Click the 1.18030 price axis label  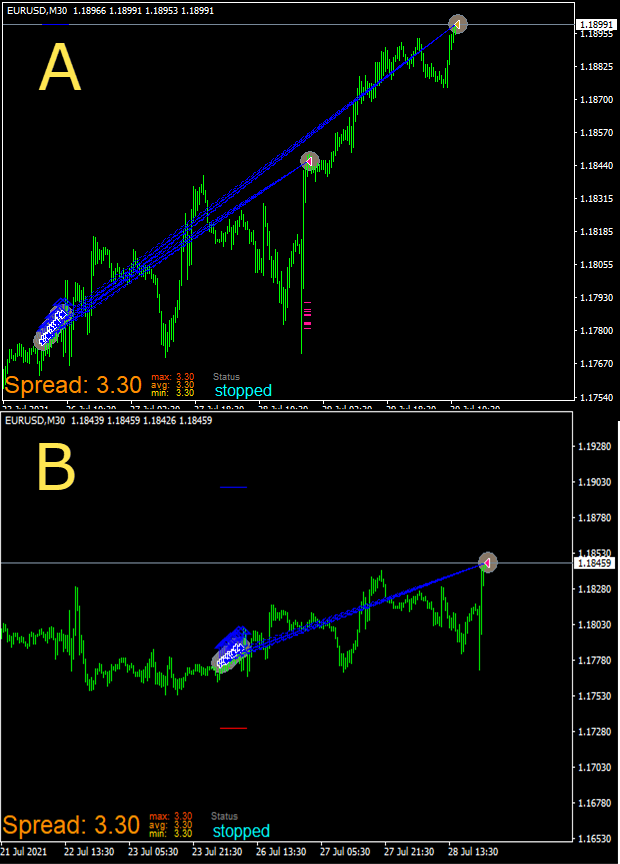click(x=595, y=625)
